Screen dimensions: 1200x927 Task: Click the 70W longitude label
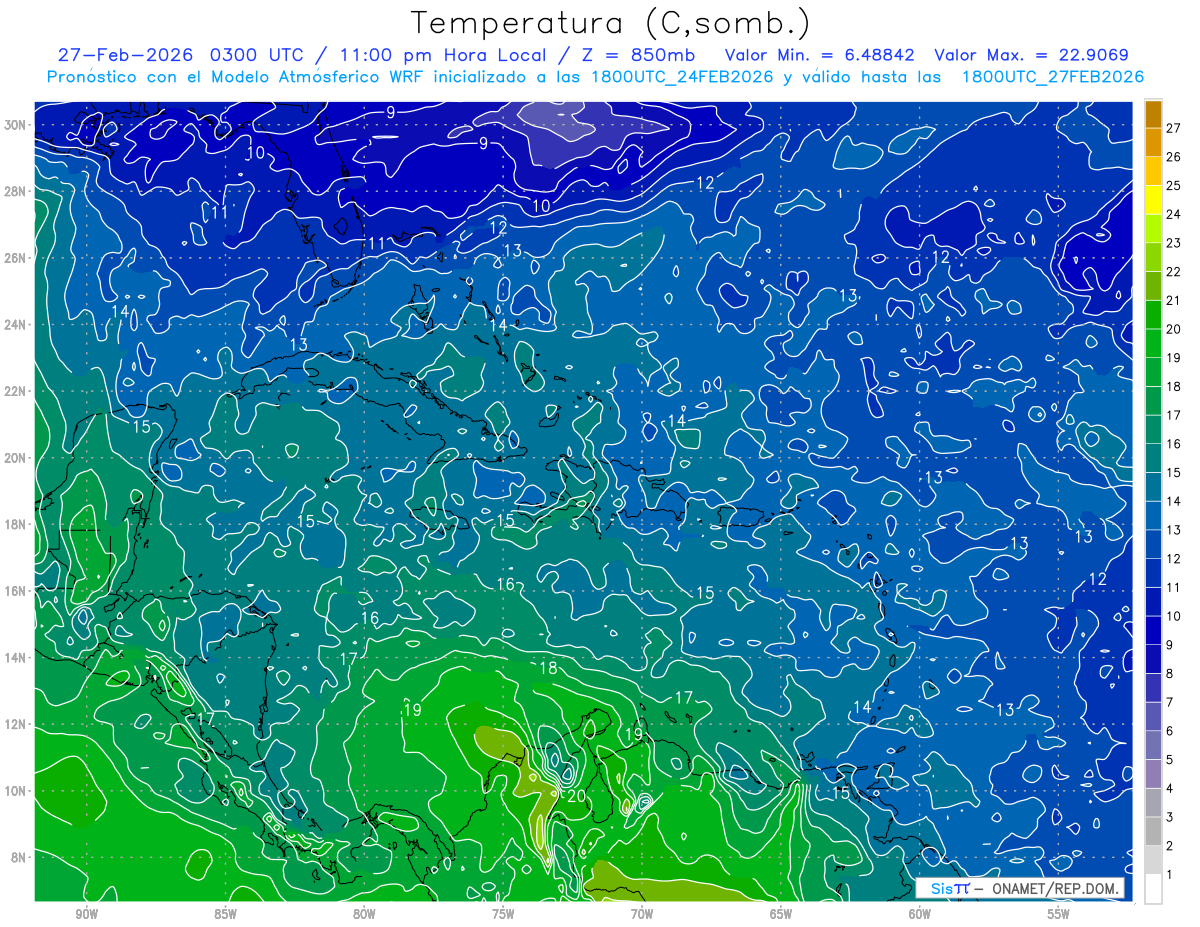(x=642, y=914)
